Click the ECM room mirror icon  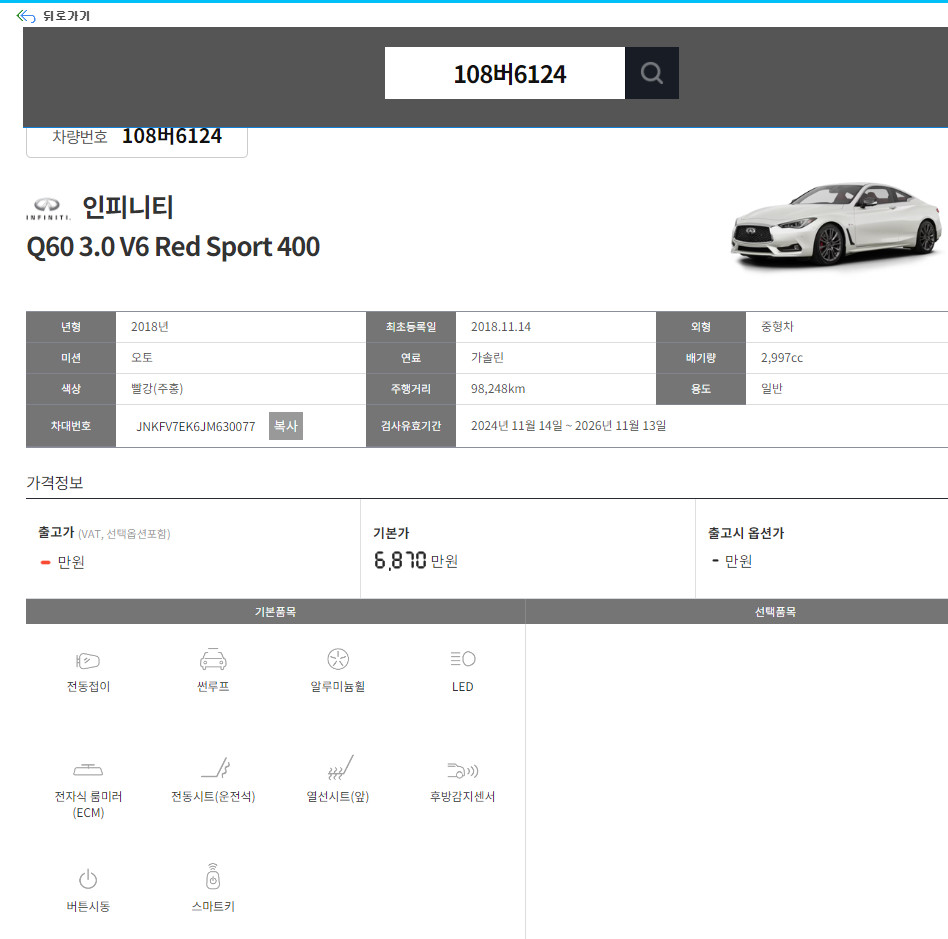pyautogui.click(x=88, y=769)
